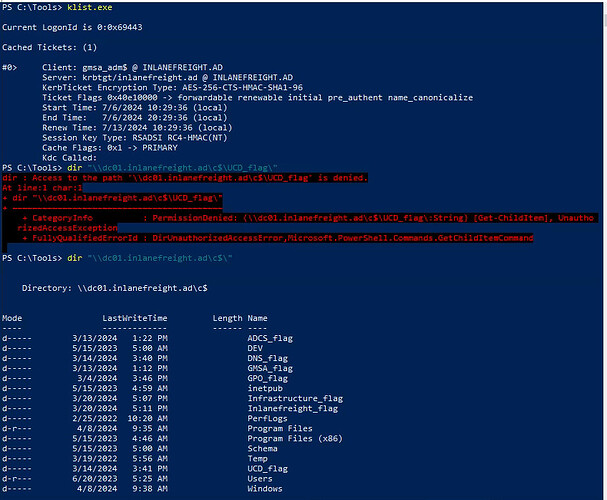Click the UCD_flag folder in listing

267,469
